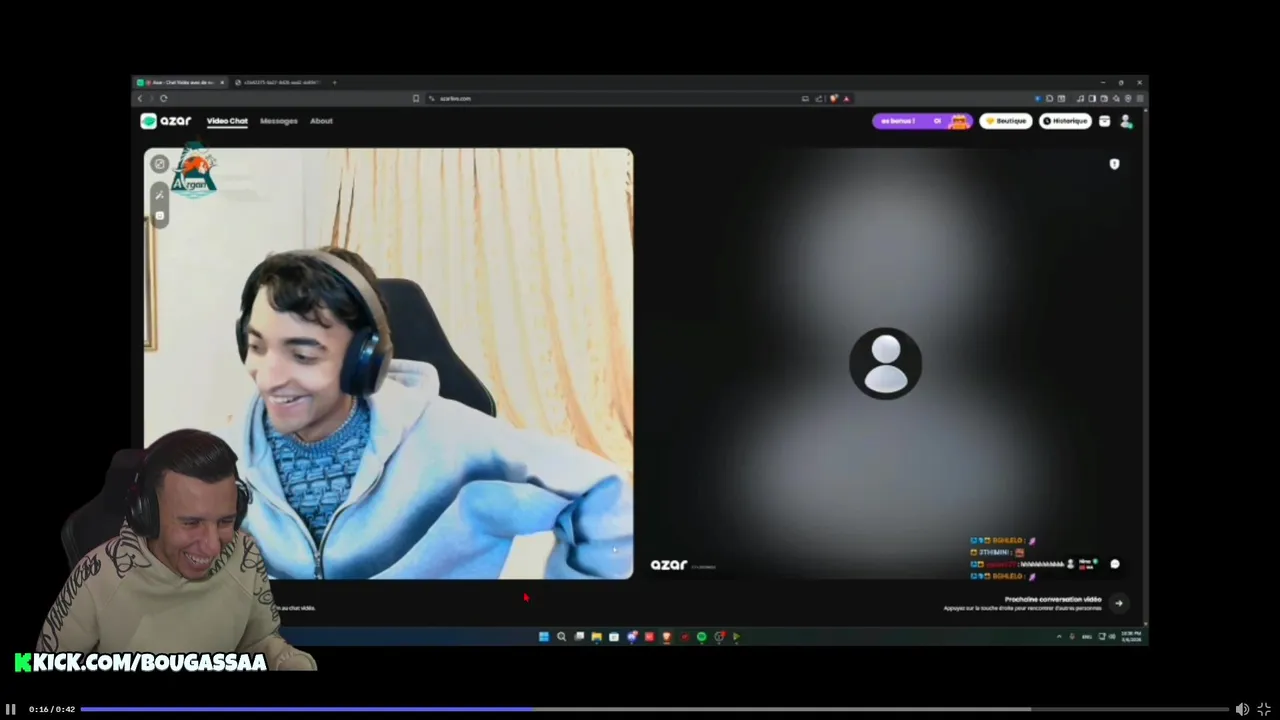Seek along the video progress bar
Screen dimensions: 1280x720
[655, 709]
